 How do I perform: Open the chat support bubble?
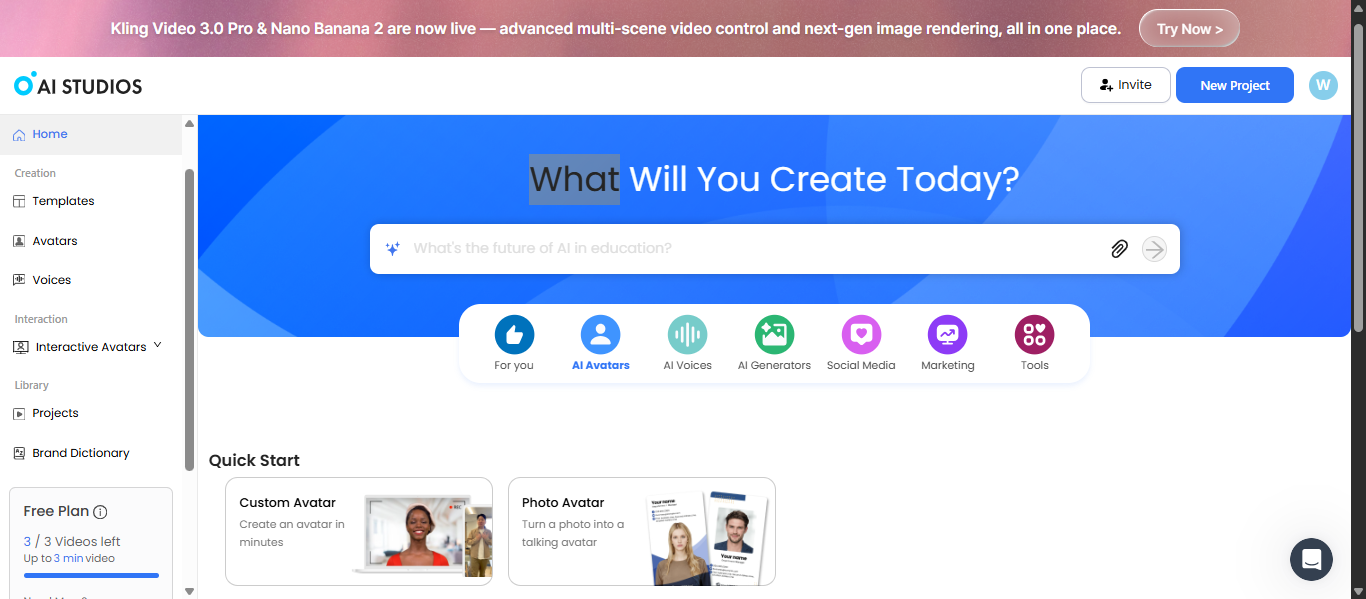tap(1311, 559)
